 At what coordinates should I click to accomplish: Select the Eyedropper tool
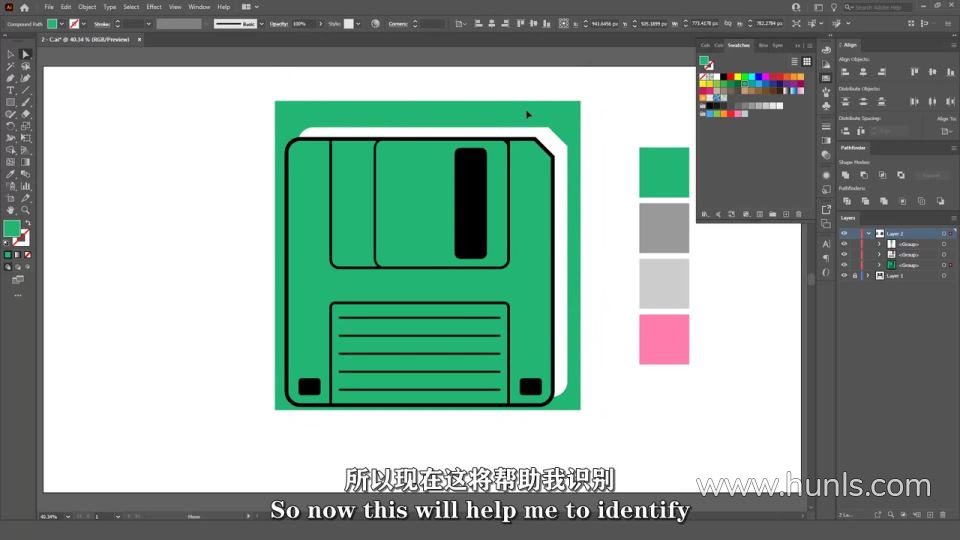click(10, 174)
